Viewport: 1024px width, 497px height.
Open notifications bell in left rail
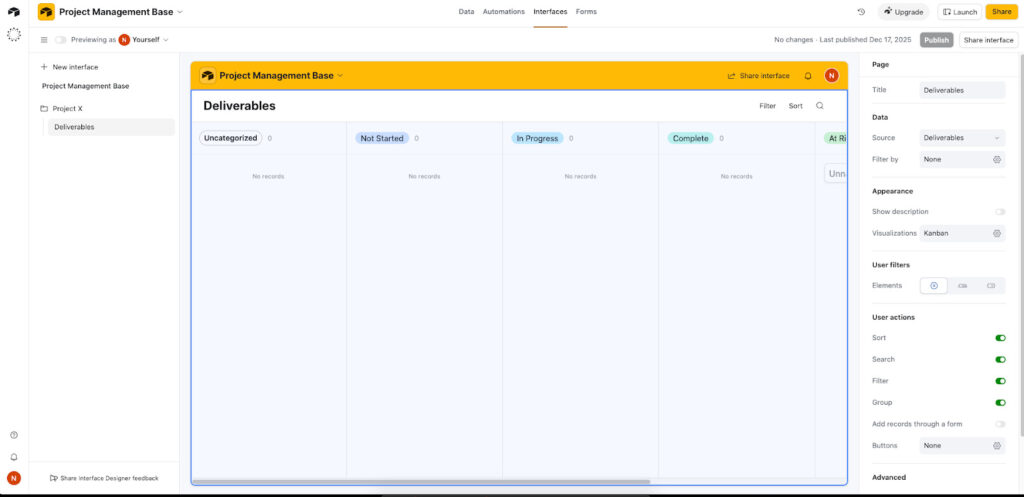pyautogui.click(x=14, y=457)
